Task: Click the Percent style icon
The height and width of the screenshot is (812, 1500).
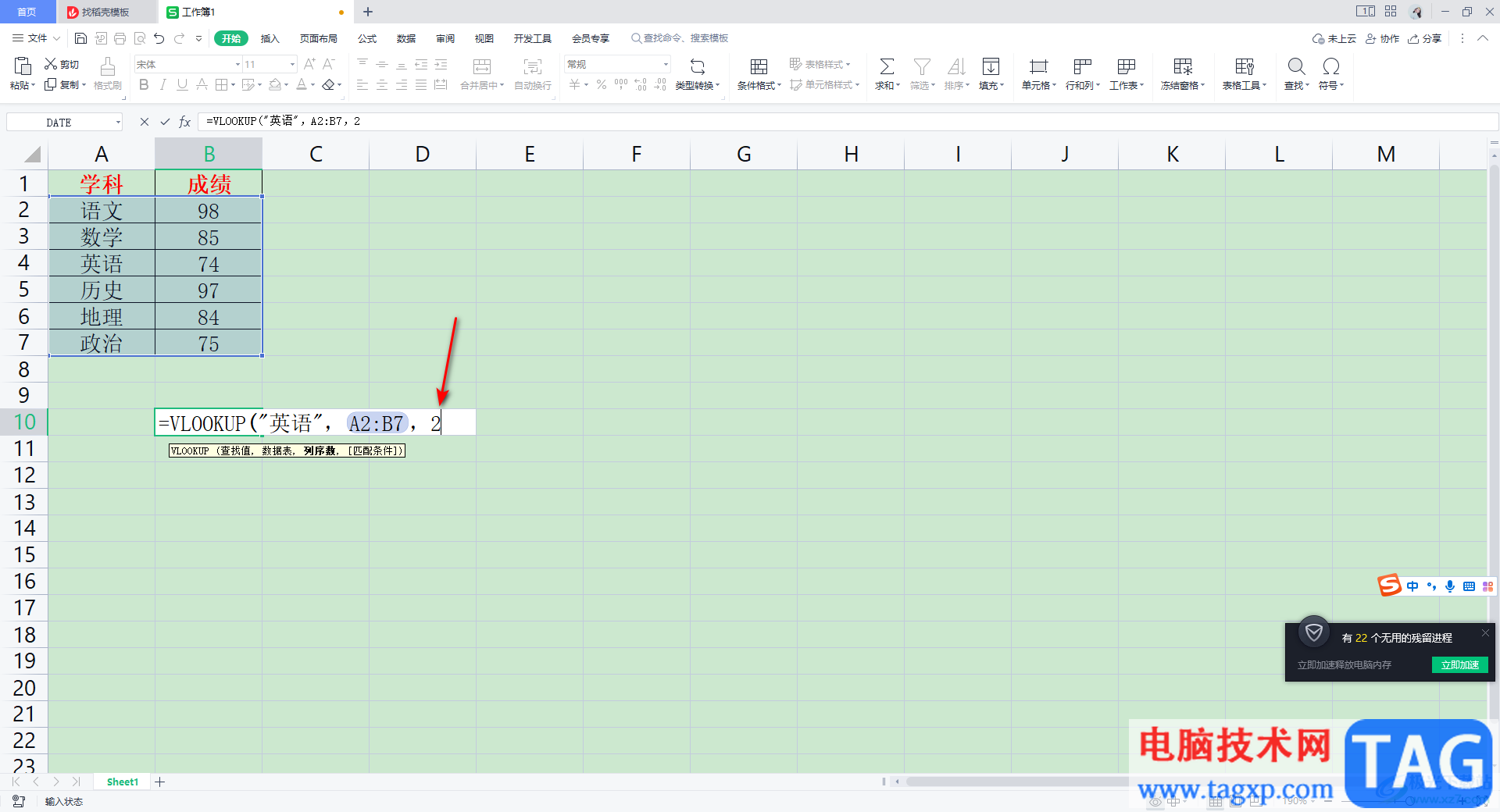Action: coord(602,84)
